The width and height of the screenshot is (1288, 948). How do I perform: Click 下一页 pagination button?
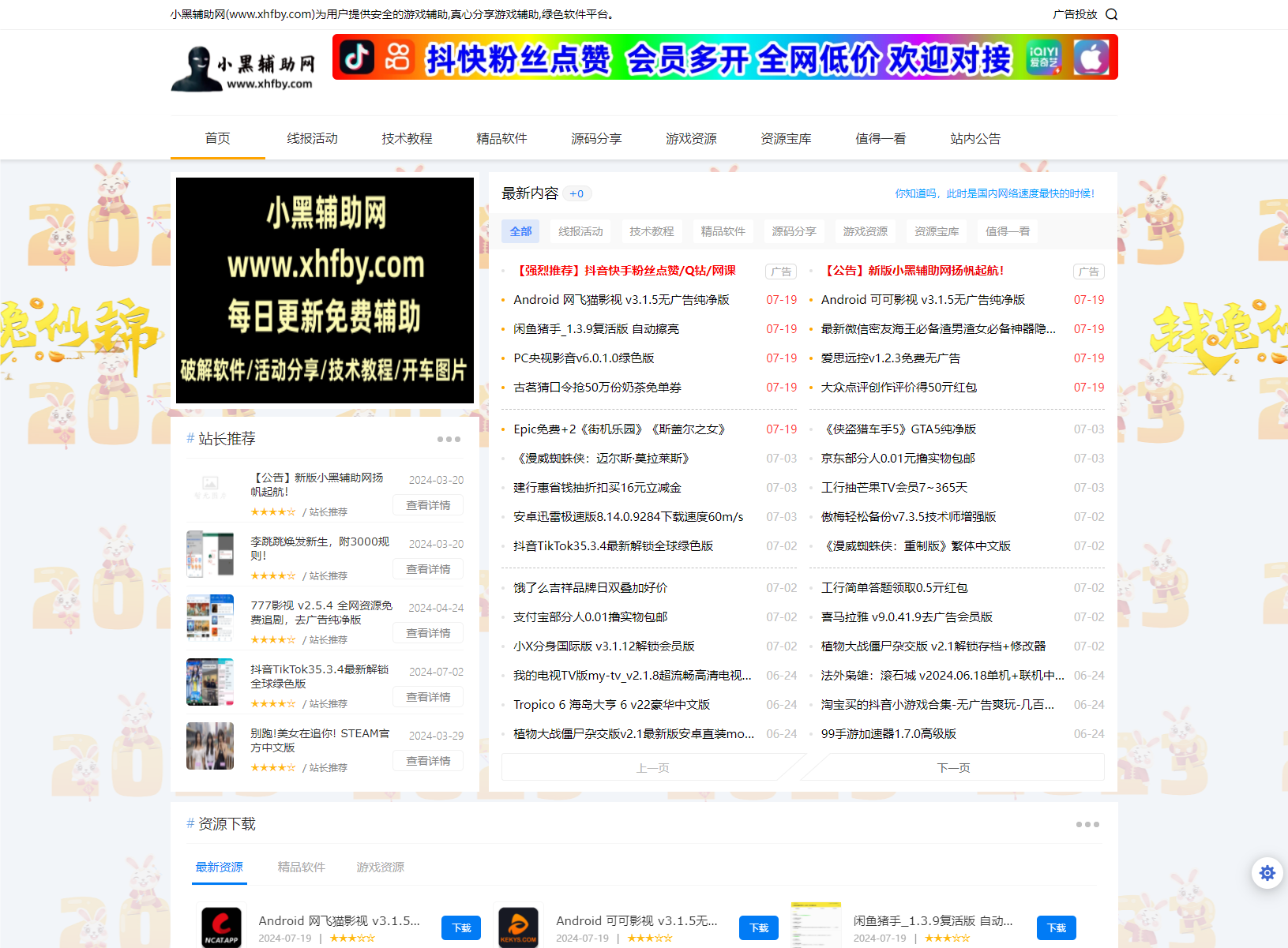[x=953, y=767]
